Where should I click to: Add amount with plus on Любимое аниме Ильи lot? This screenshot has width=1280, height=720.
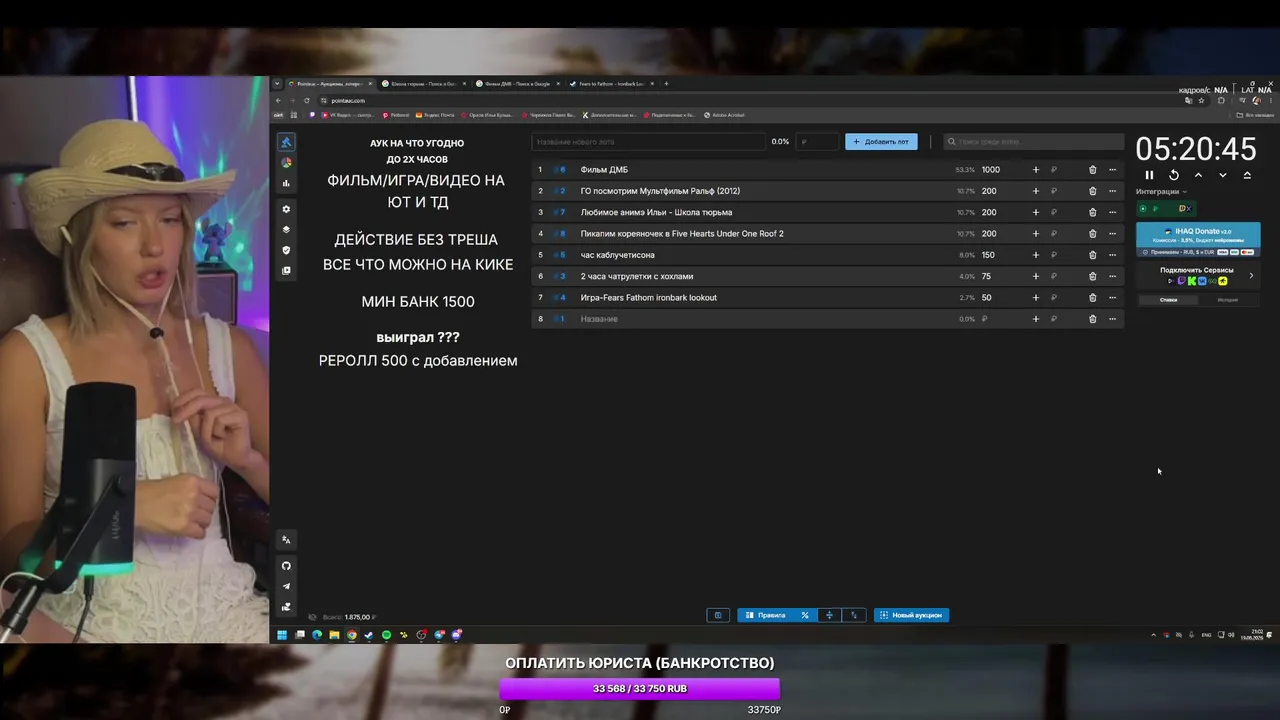[1036, 212]
